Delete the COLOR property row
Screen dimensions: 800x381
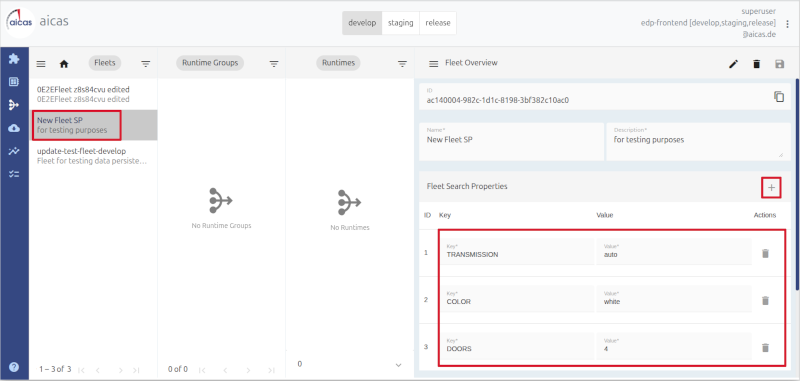pyautogui.click(x=765, y=300)
